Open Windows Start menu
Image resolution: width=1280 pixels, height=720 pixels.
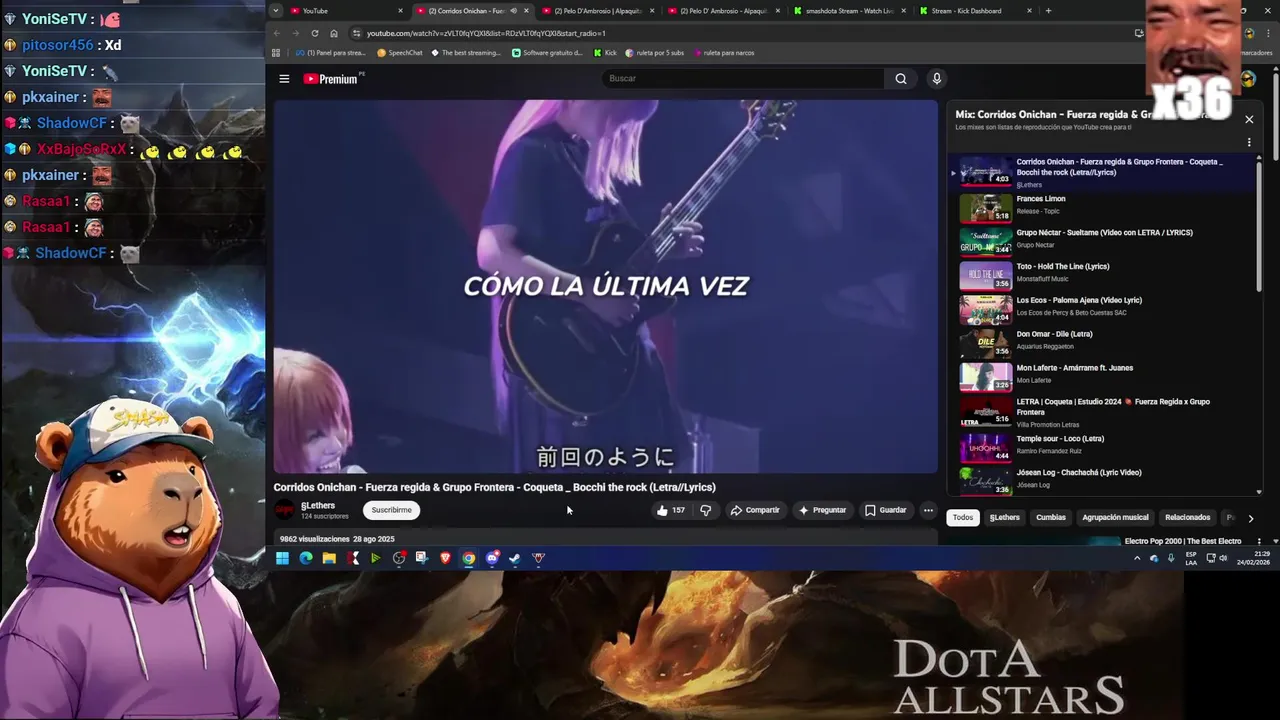pyautogui.click(x=283, y=558)
